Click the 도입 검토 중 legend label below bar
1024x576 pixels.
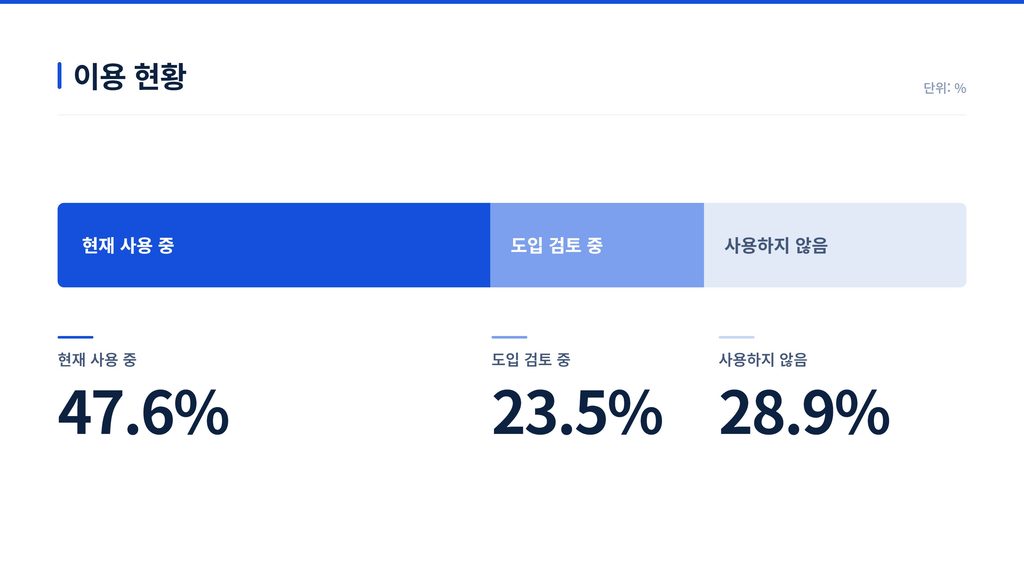tap(531, 360)
